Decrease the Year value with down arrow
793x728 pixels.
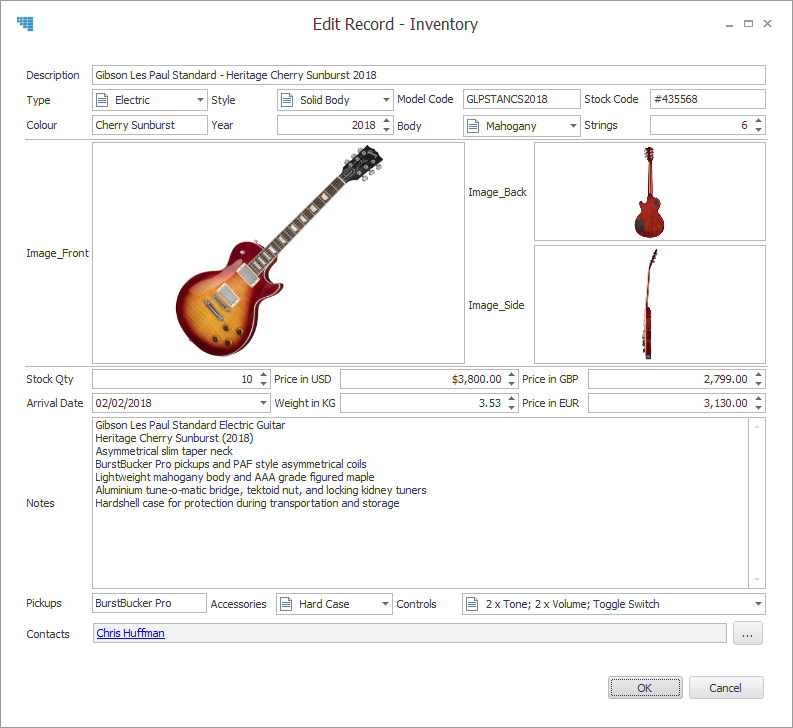[x=386, y=130]
